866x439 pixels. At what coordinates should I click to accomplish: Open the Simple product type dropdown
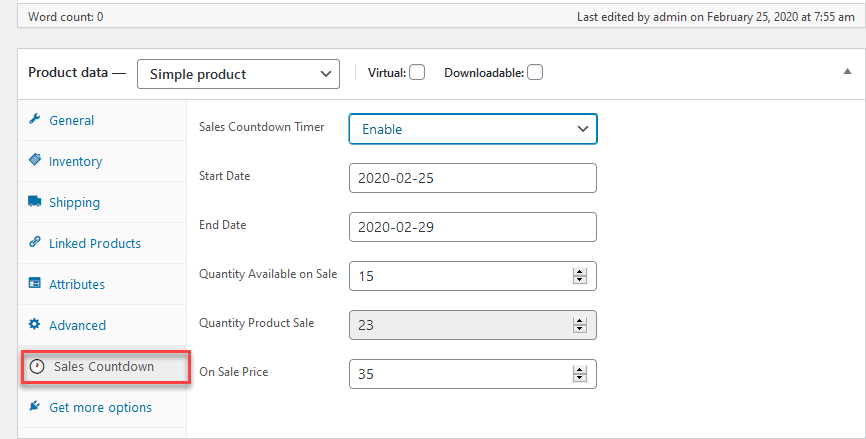(x=238, y=74)
